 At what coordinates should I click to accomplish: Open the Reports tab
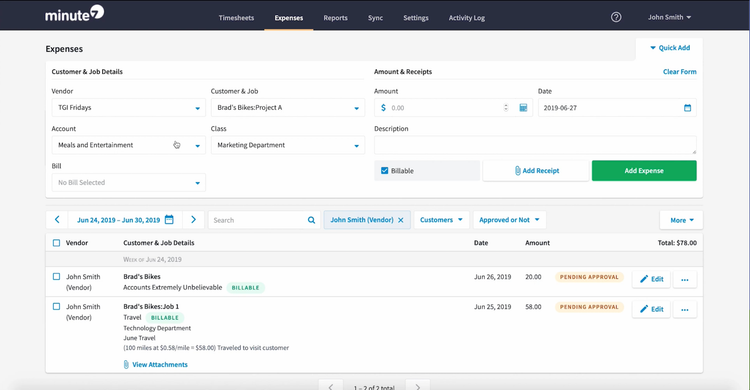(x=335, y=18)
